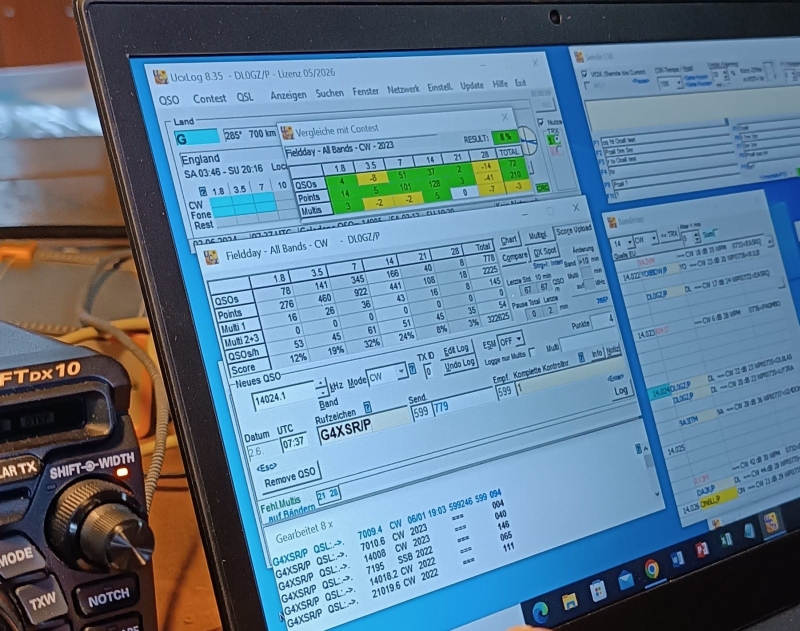This screenshot has width=800, height=631.
Task: Click the Bandmap window title icon
Action: pos(612,222)
